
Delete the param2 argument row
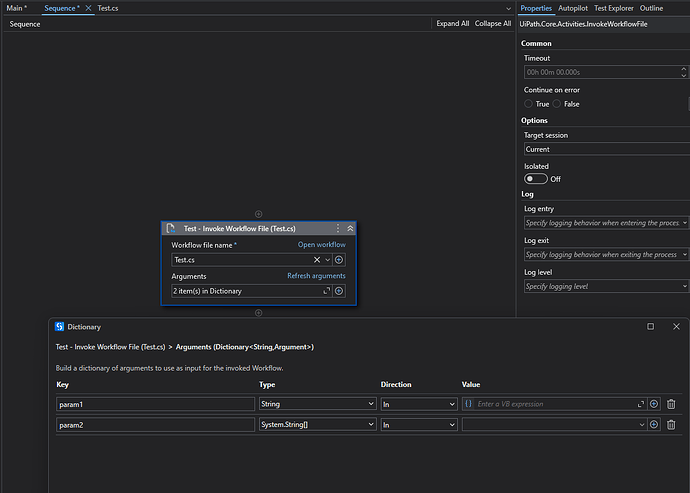671,425
